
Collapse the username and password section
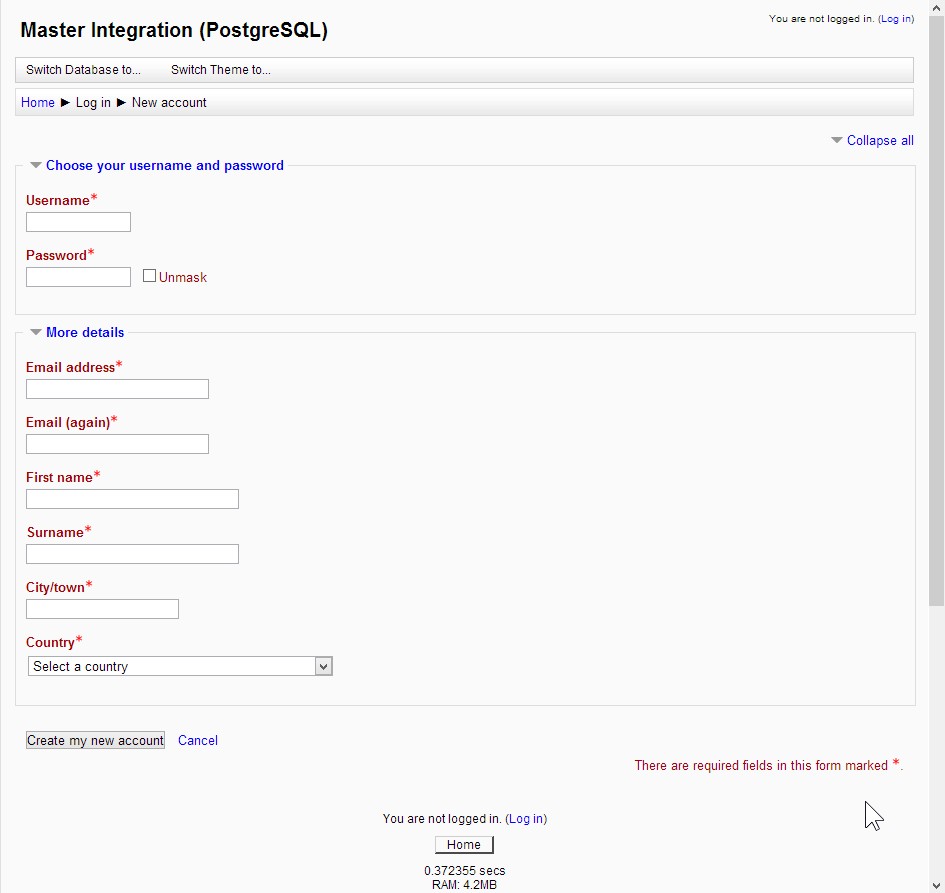[x=165, y=166]
